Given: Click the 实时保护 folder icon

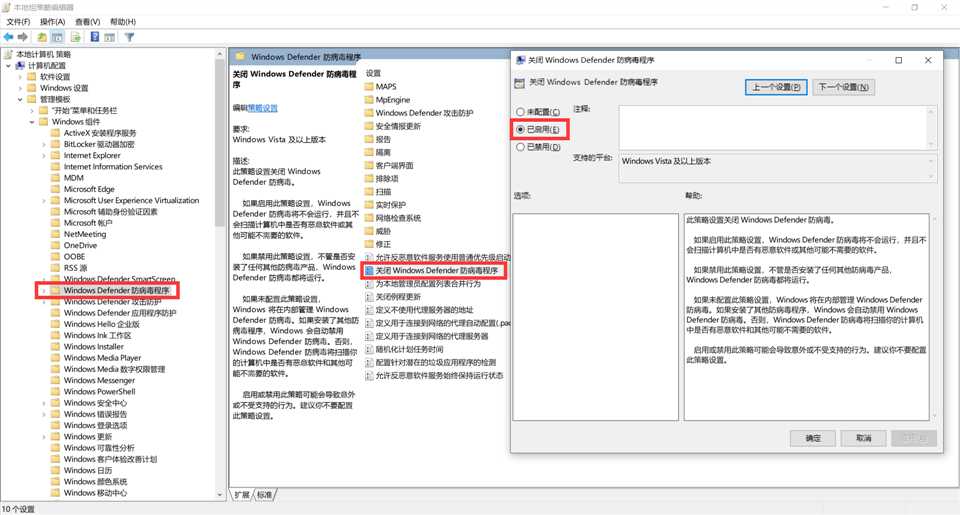Looking at the screenshot, I should click(x=369, y=205).
